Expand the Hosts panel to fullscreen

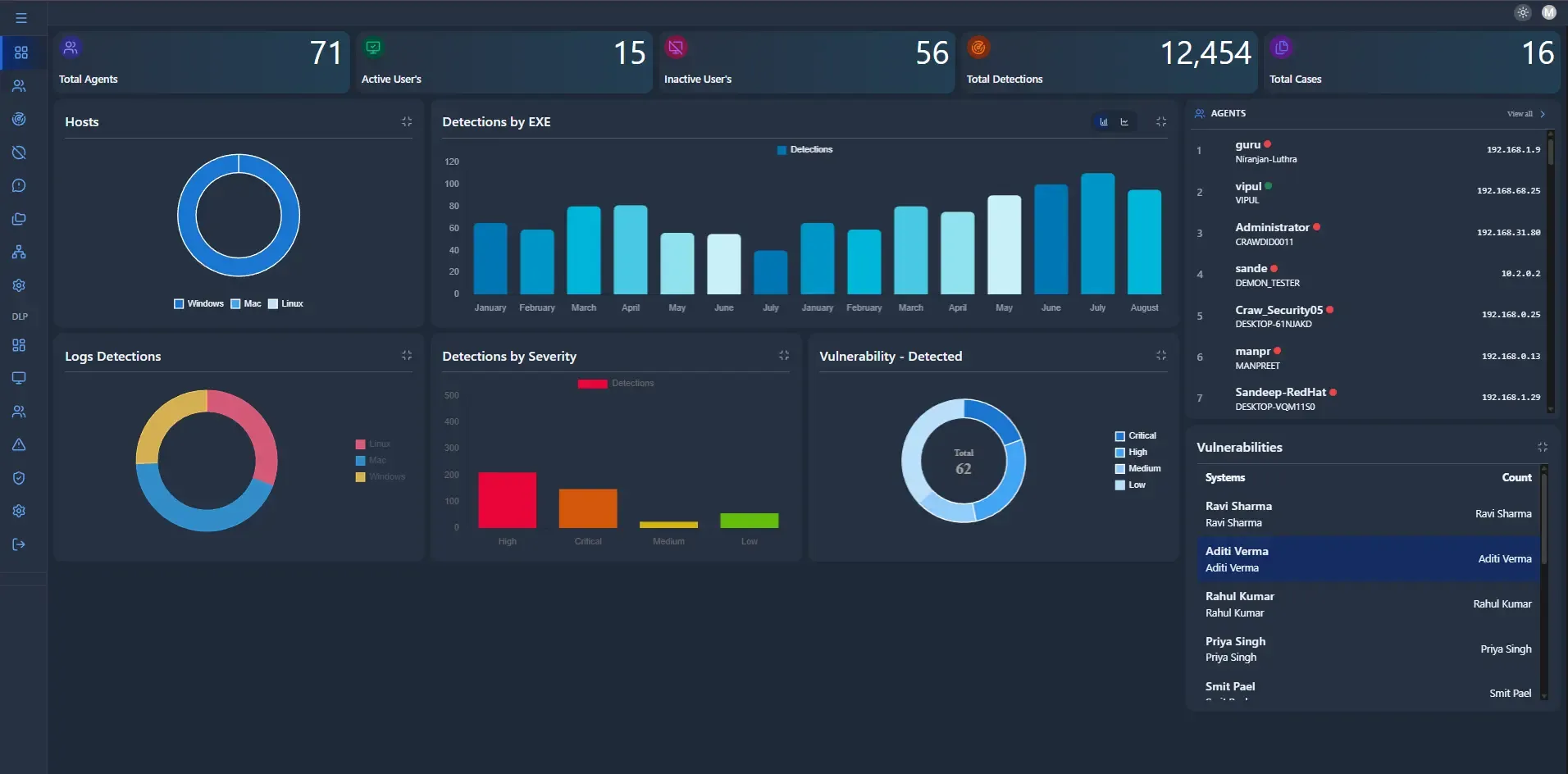407,121
